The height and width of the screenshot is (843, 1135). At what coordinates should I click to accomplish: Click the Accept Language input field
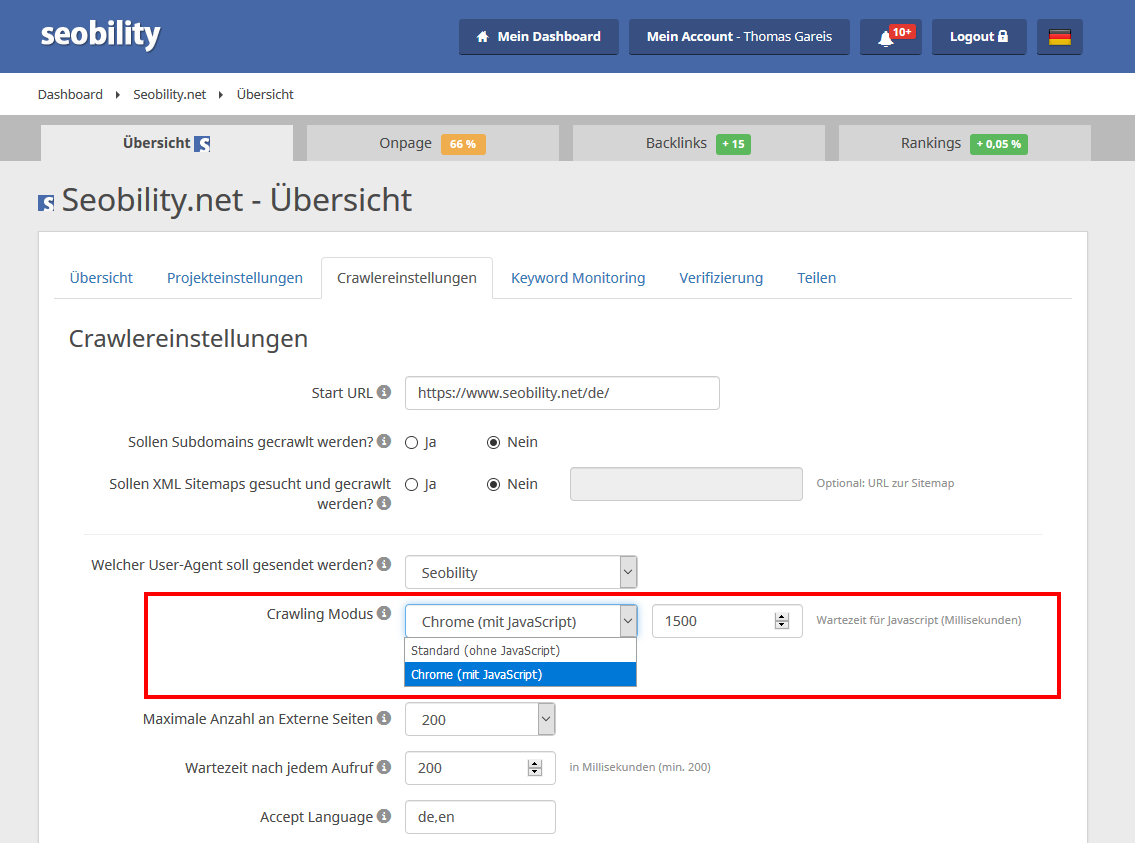pos(480,817)
